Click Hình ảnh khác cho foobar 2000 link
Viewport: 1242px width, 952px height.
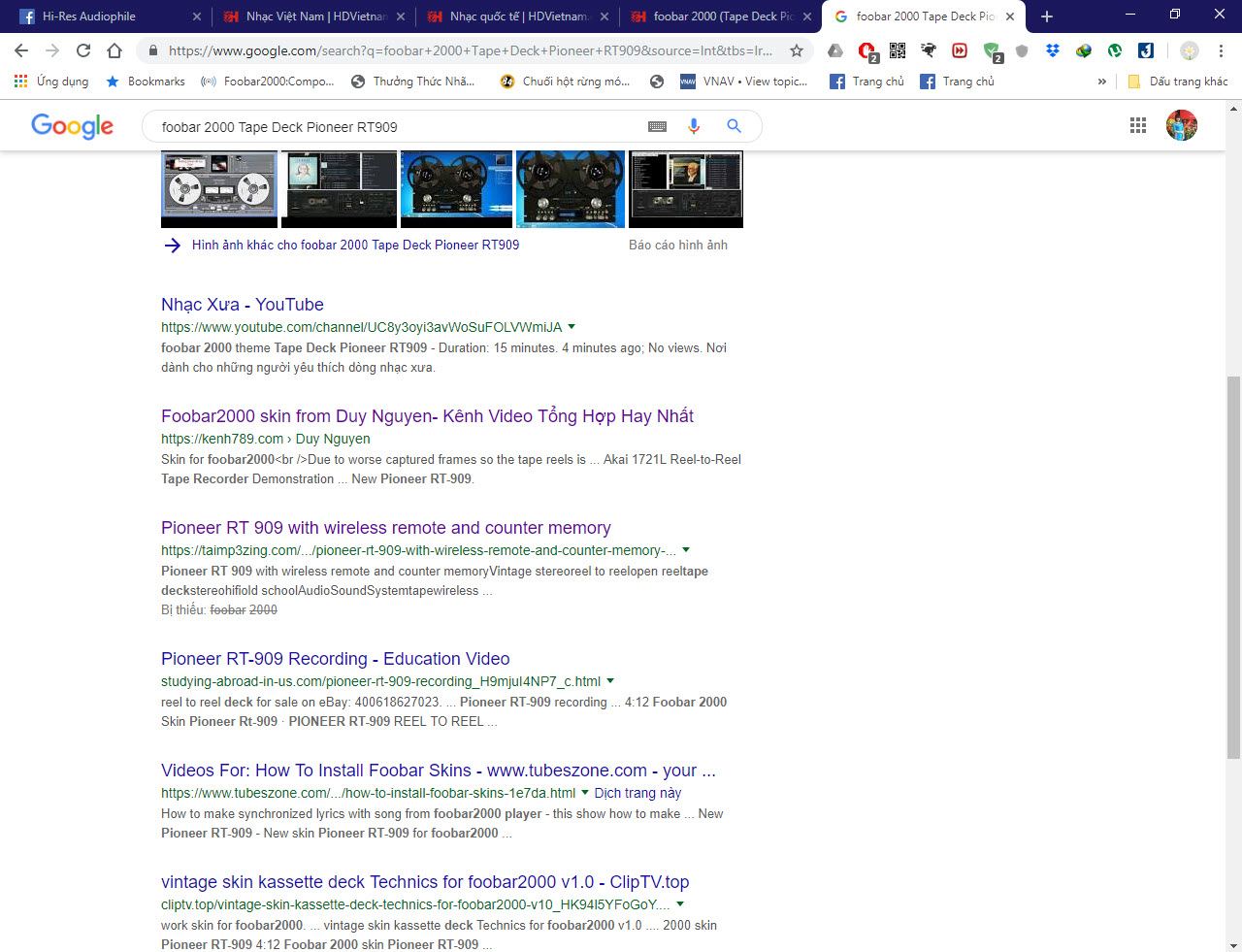(355, 246)
